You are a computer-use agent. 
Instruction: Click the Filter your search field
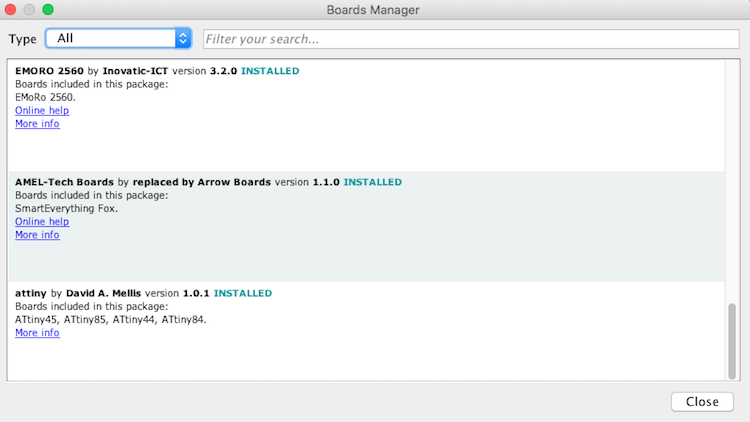(471, 39)
